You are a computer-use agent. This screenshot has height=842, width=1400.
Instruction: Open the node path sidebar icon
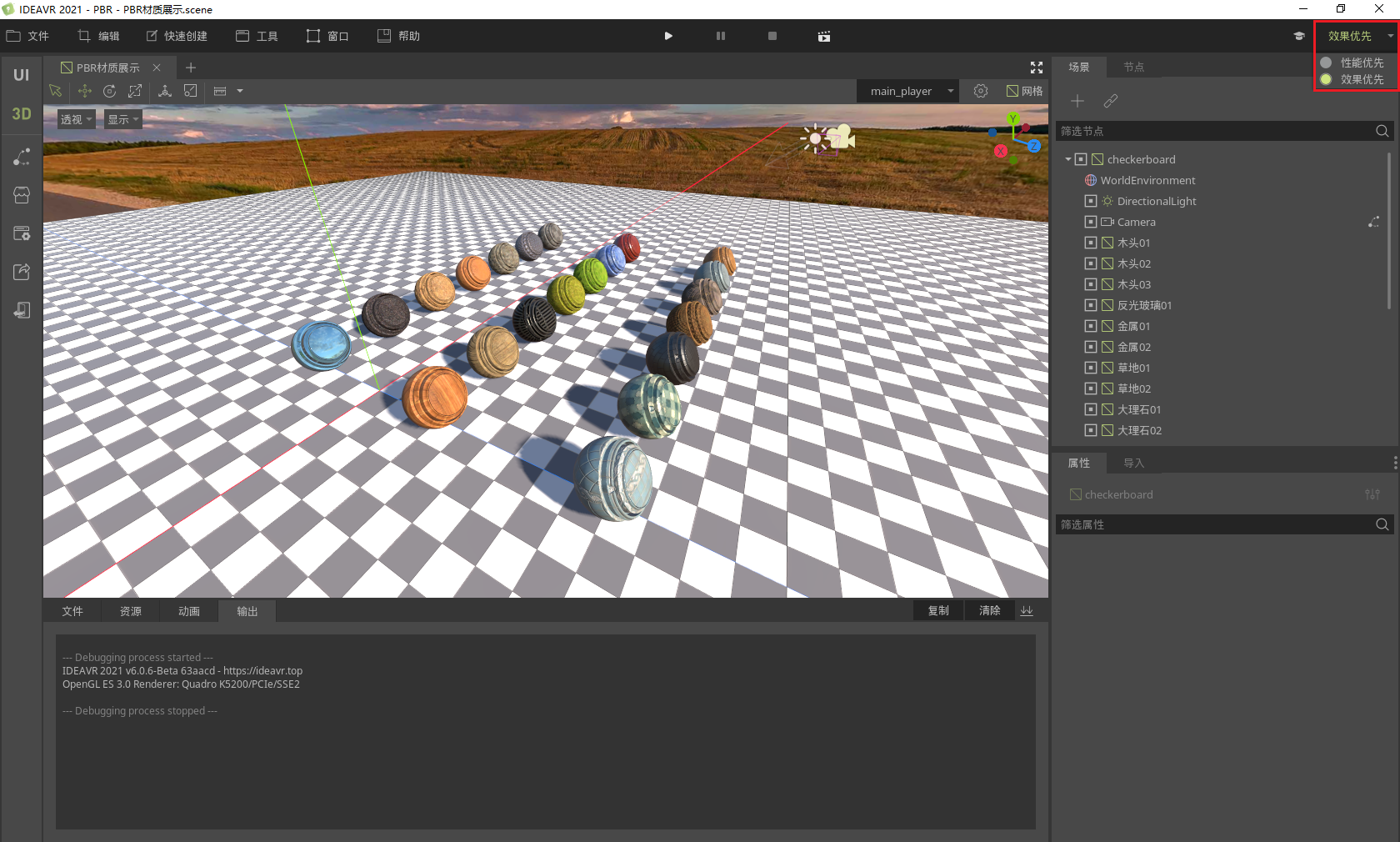coord(22,157)
